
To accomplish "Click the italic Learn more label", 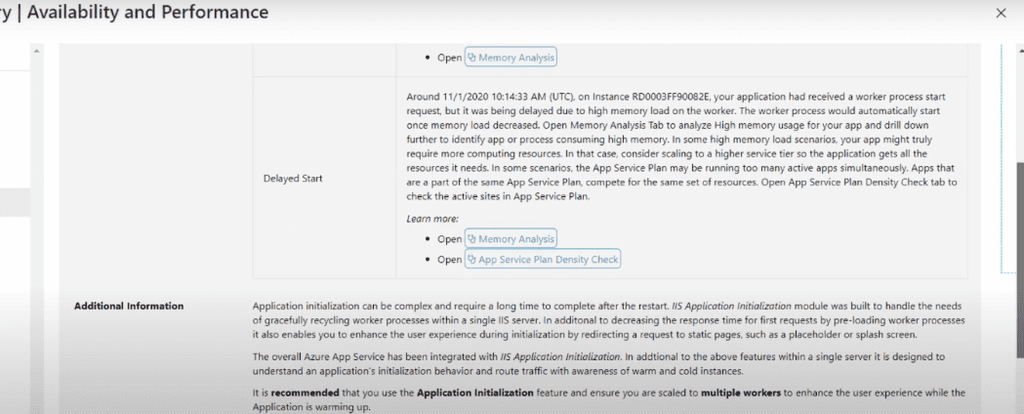I will point(427,218).
